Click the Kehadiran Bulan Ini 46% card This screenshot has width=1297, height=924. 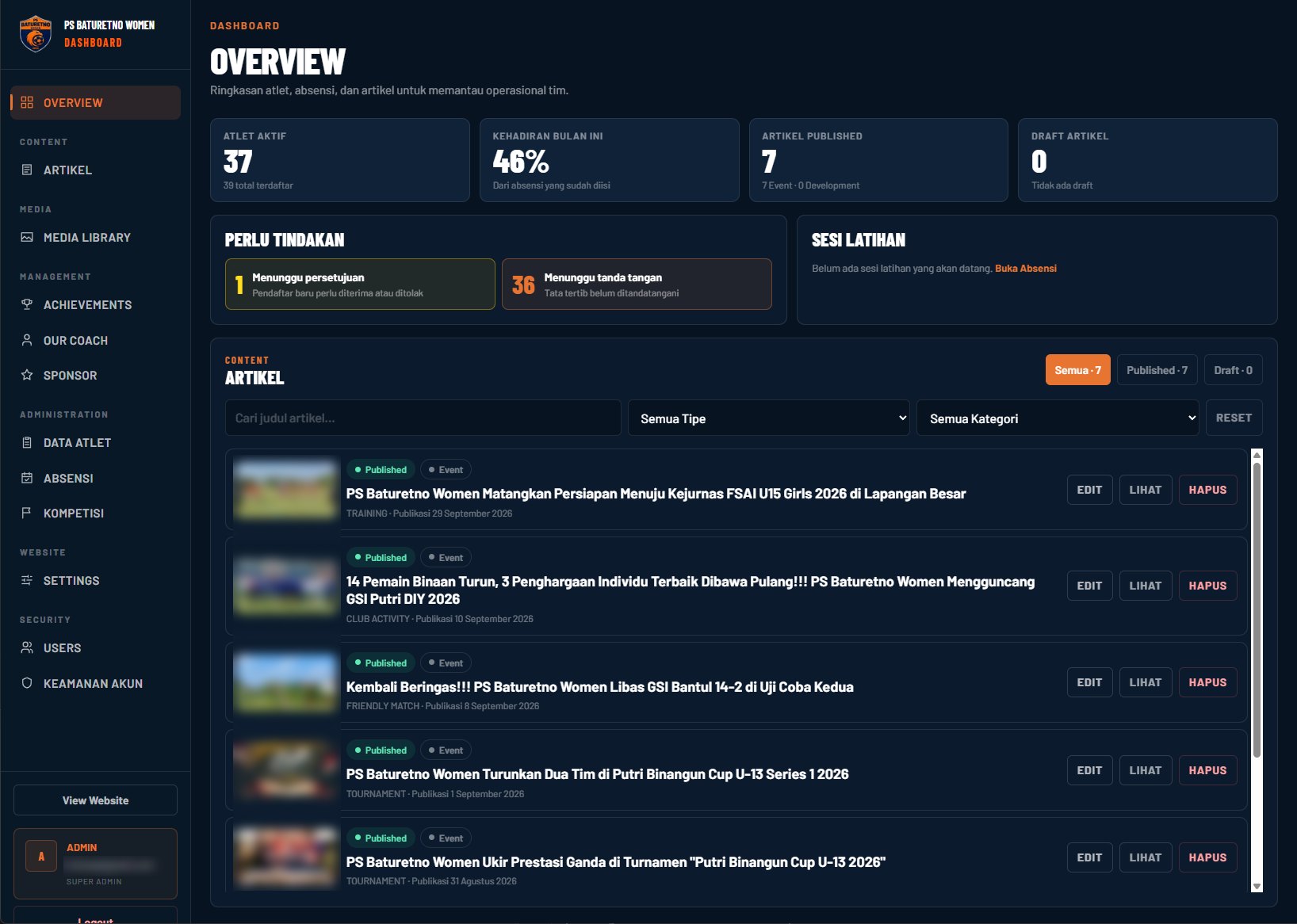[610, 160]
